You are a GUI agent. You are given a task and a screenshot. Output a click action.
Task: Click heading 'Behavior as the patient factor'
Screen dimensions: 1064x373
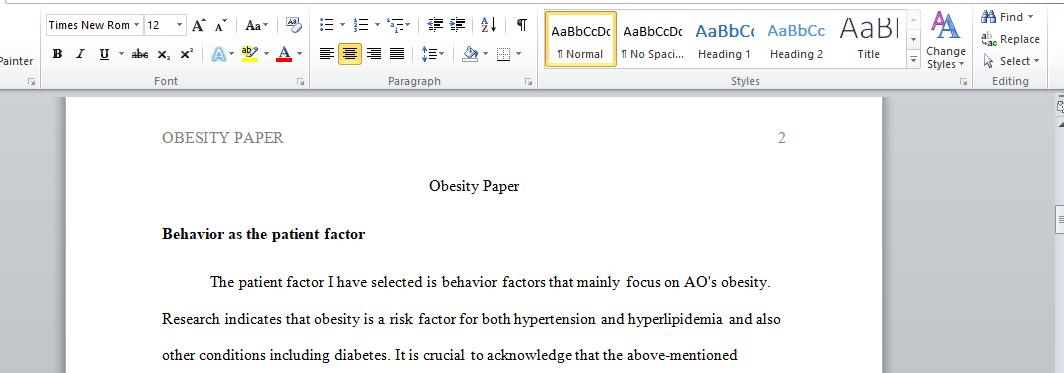point(263,235)
